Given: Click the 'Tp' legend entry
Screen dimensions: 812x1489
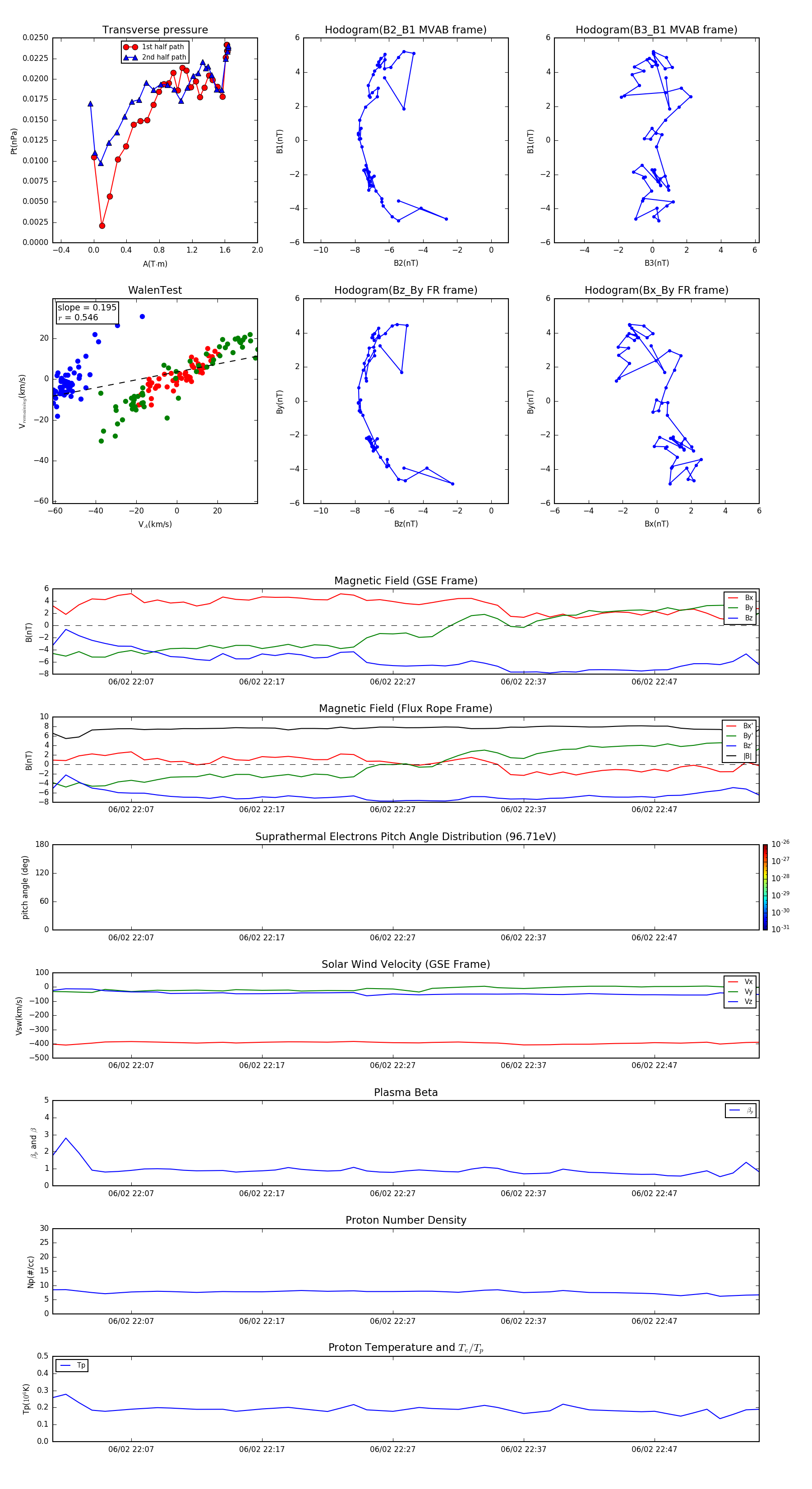Looking at the screenshot, I should (72, 1365).
